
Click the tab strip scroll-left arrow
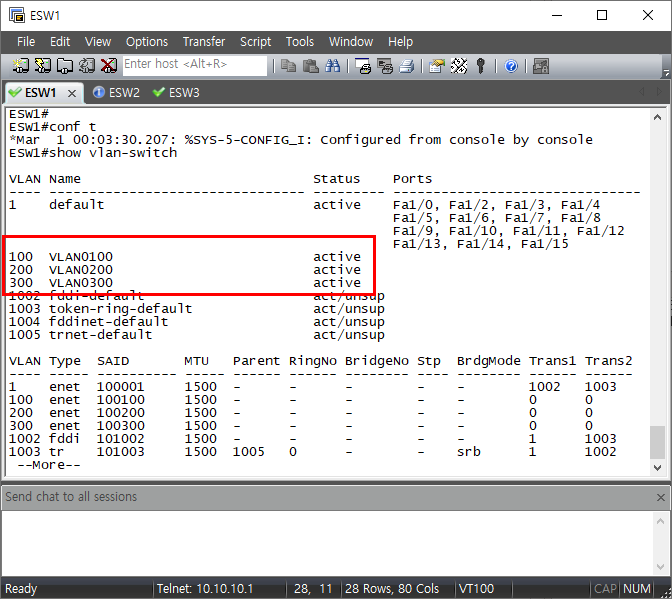coord(642,92)
